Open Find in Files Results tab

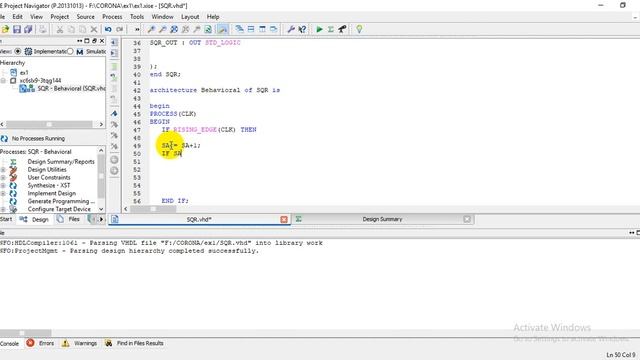tap(134, 344)
